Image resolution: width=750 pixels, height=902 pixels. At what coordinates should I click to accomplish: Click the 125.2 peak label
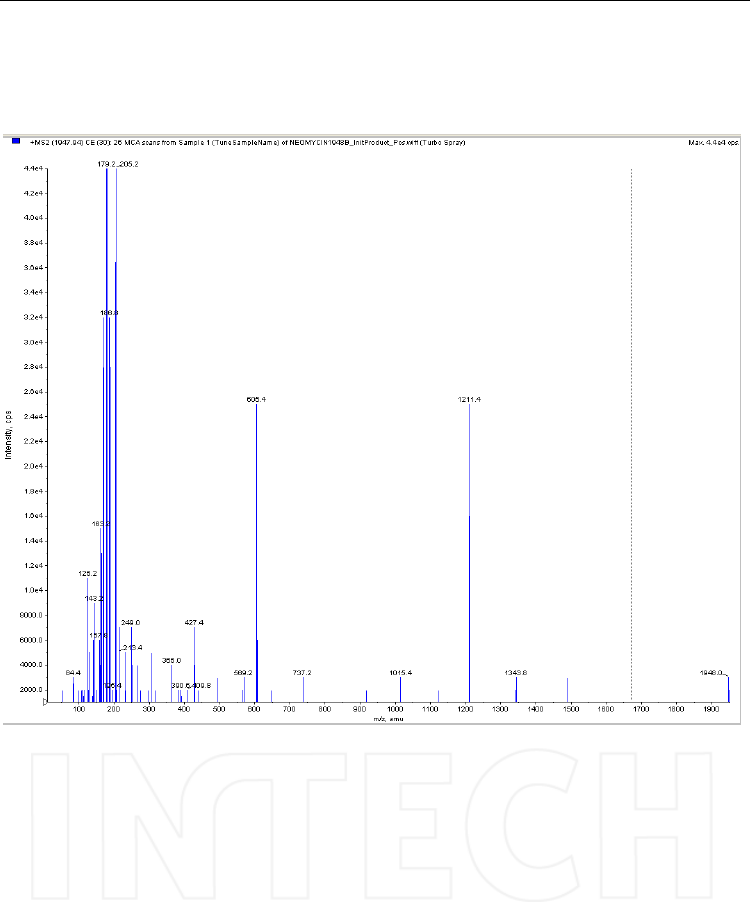pyautogui.click(x=87, y=574)
